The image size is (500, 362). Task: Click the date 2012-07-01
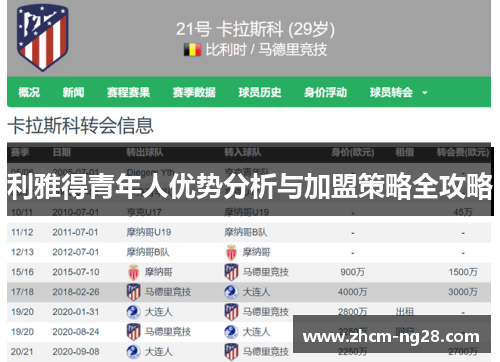pyautogui.click(x=76, y=252)
